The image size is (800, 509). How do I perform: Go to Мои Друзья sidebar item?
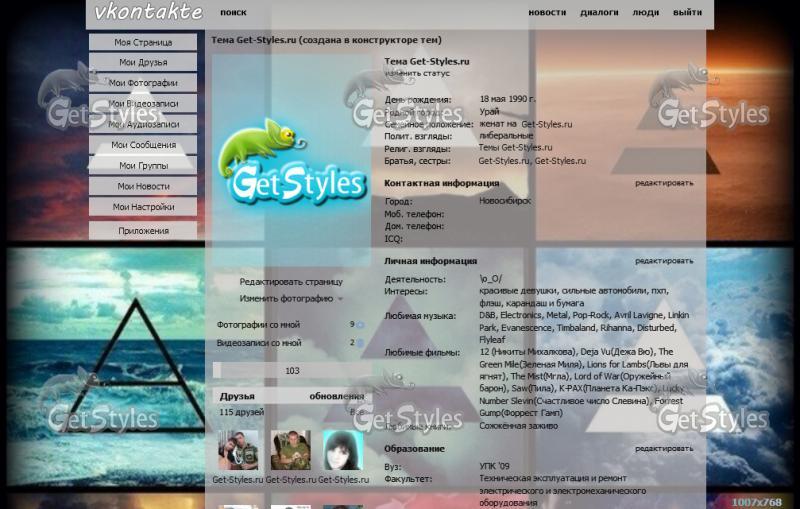coord(143,63)
